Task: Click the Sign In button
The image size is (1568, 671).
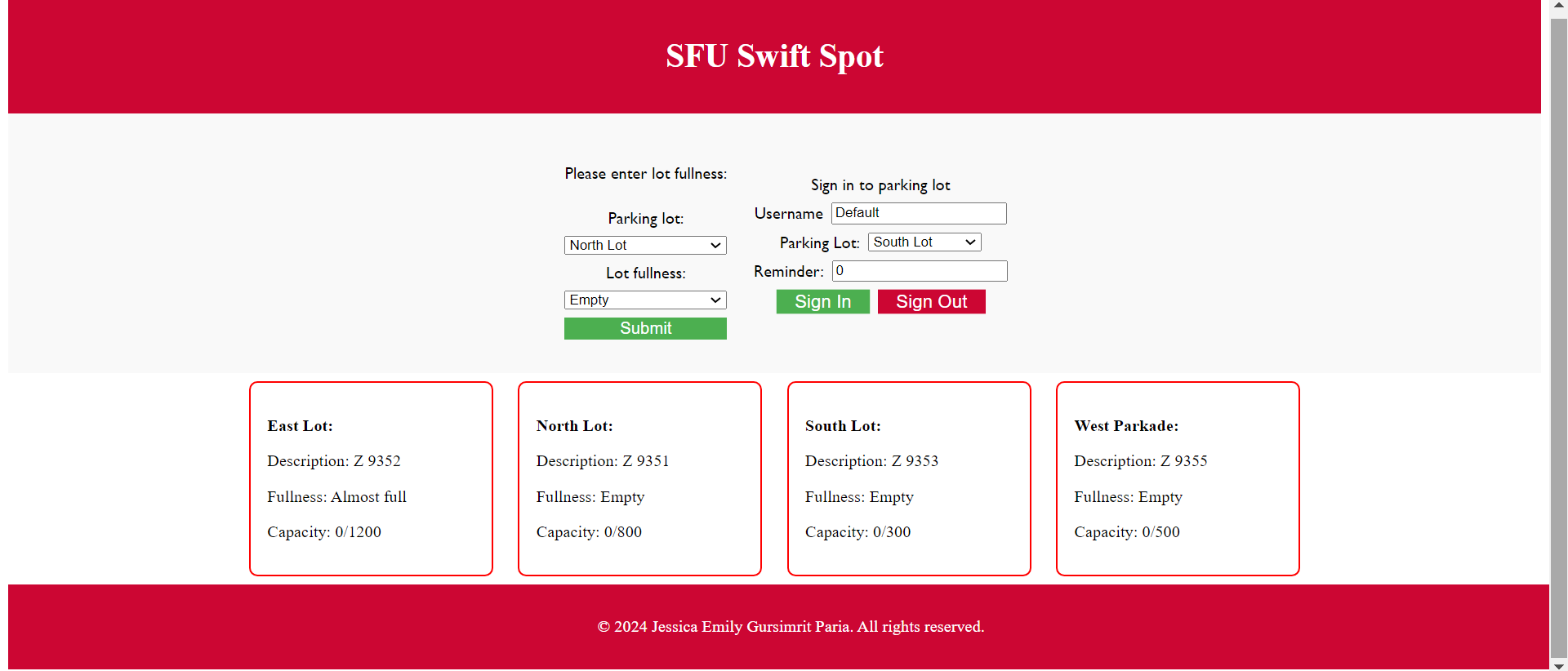Action: tap(823, 301)
